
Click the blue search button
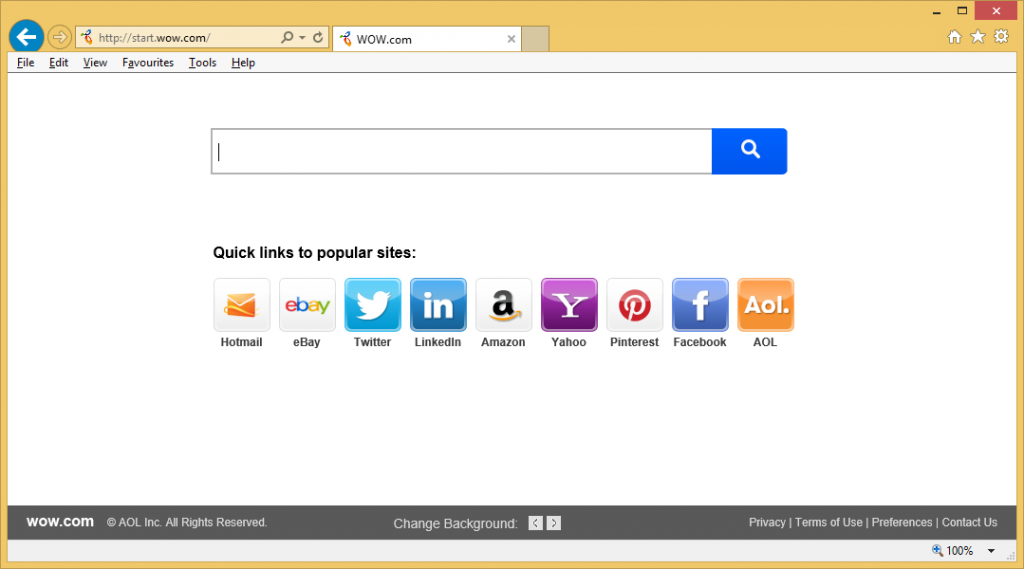750,152
